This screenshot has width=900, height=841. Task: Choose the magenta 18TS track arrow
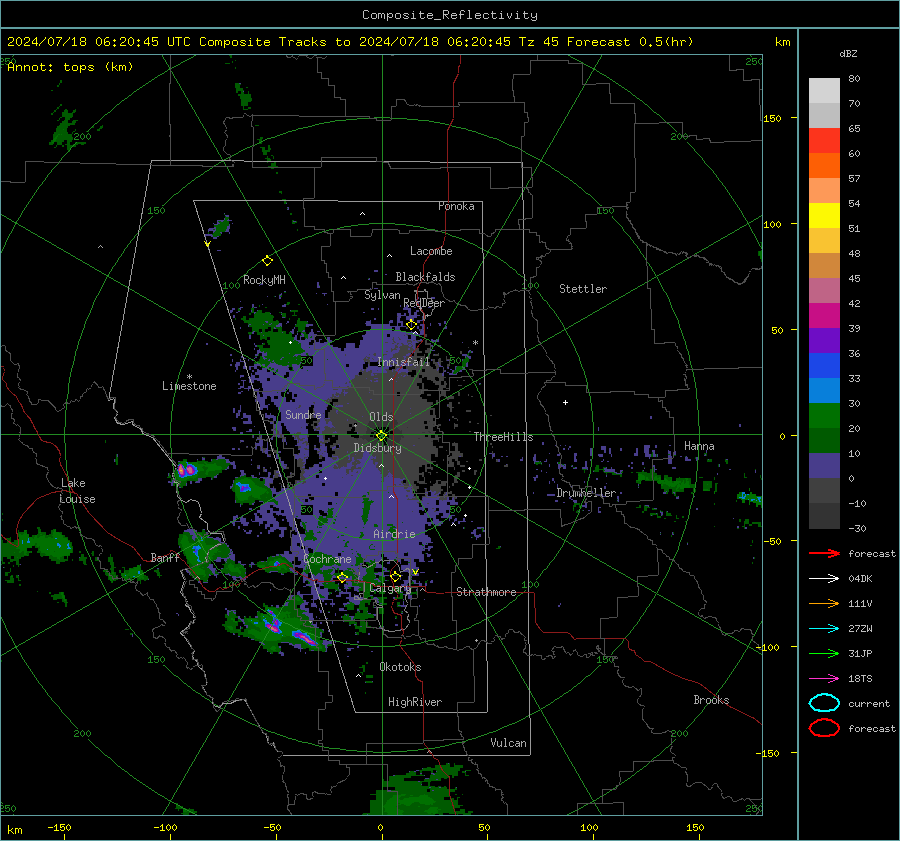point(824,679)
